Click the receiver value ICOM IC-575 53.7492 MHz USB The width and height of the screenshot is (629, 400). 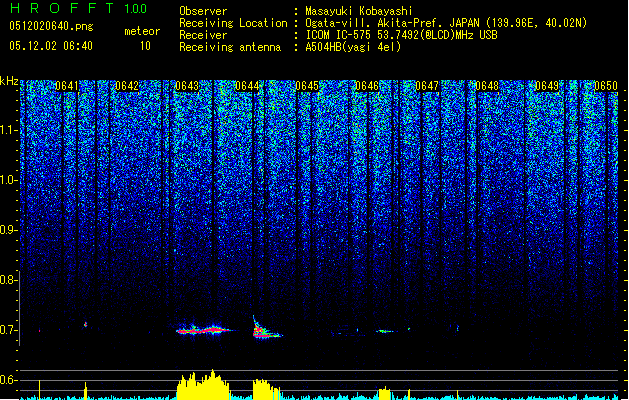point(402,35)
